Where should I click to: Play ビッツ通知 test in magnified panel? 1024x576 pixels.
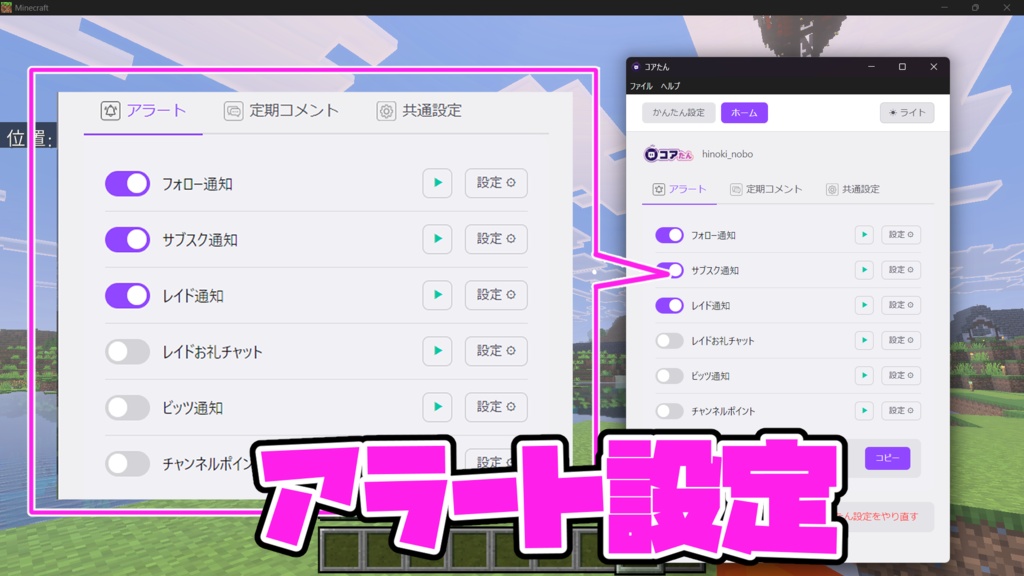(x=438, y=407)
